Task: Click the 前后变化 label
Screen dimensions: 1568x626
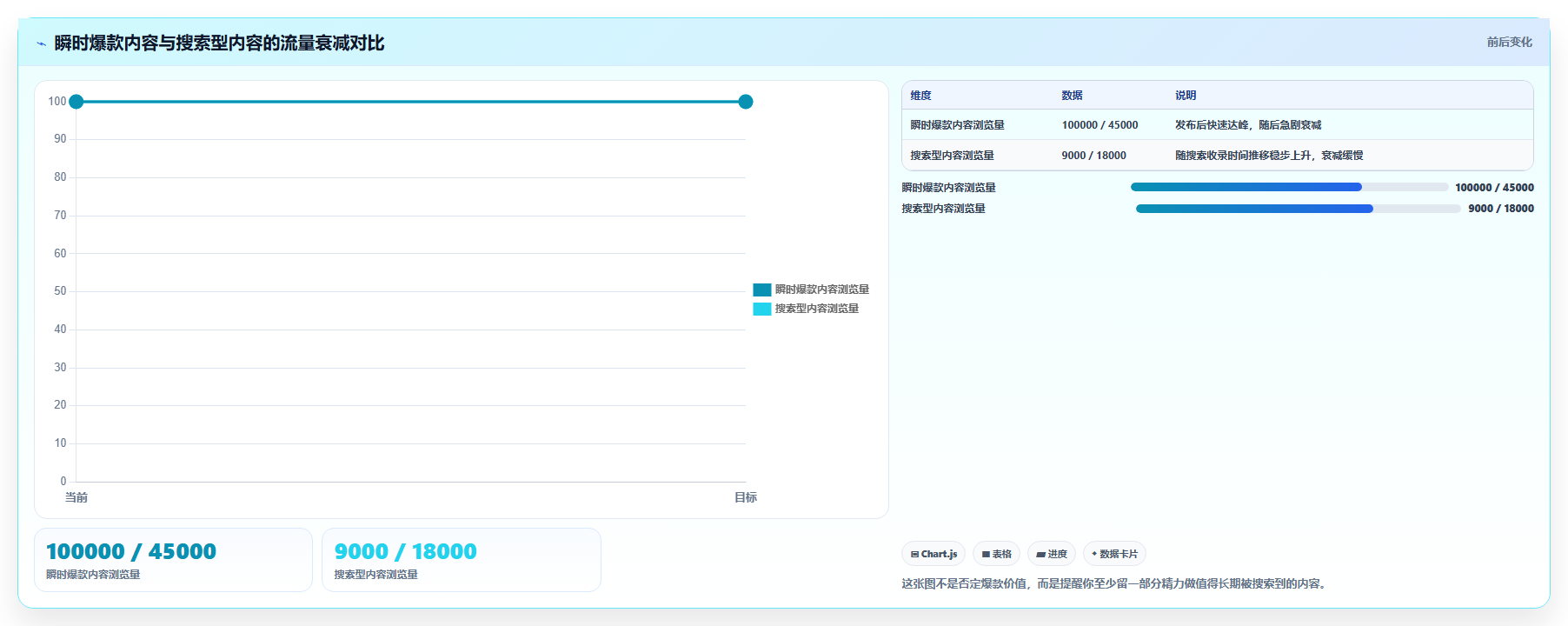Action: click(x=1509, y=42)
